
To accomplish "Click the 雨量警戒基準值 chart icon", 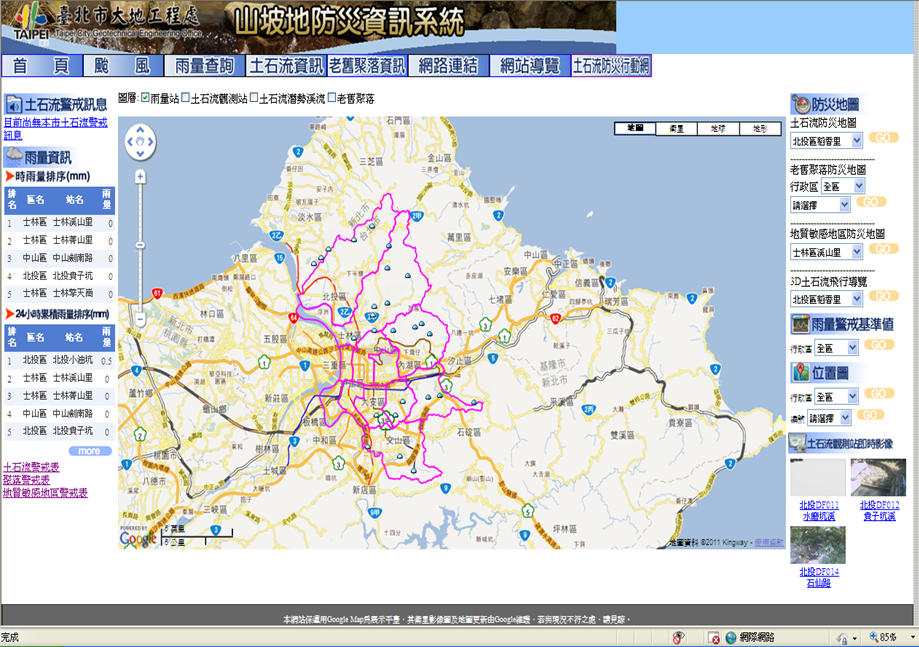I will [800, 324].
